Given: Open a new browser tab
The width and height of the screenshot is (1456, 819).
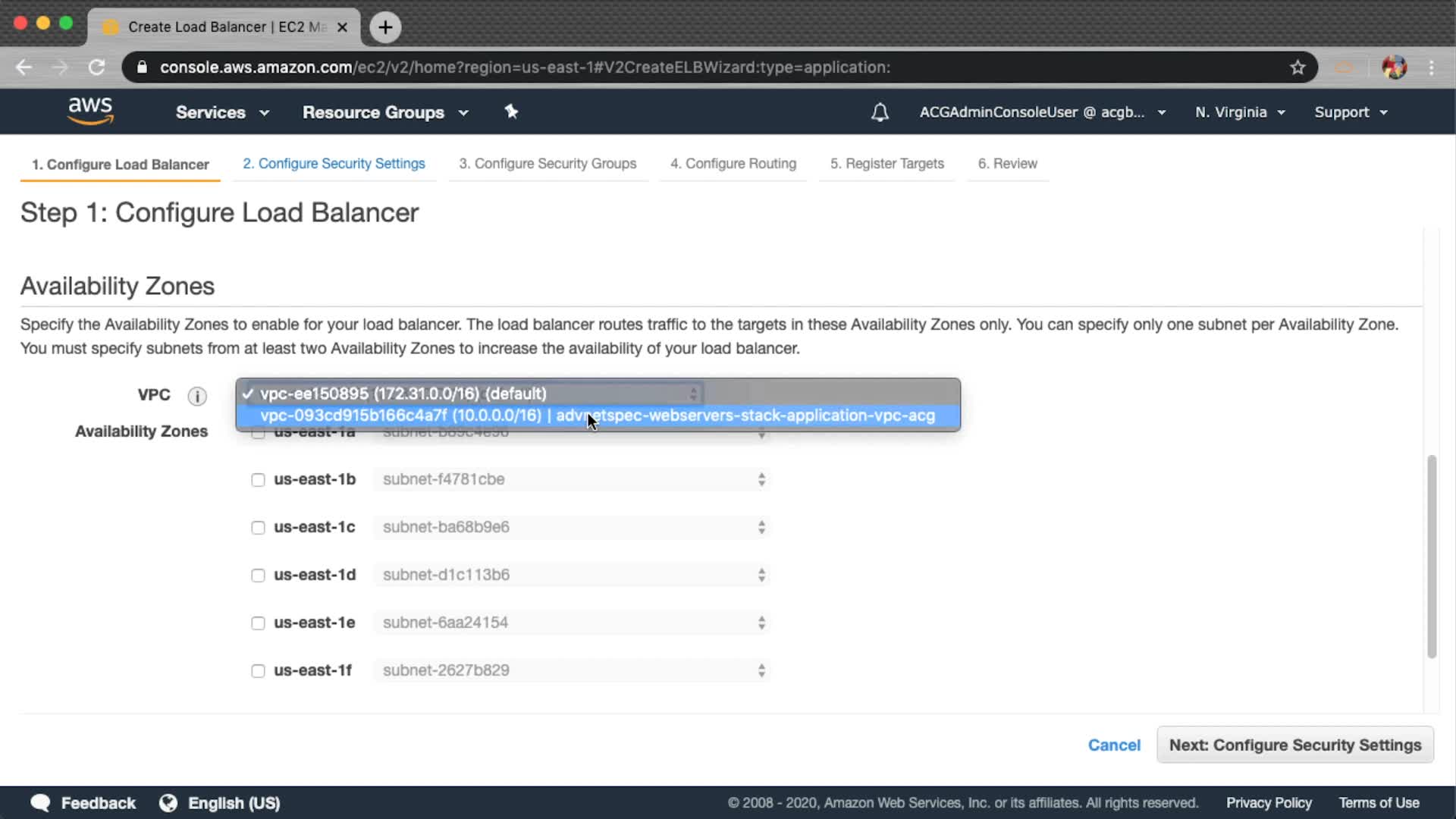Looking at the screenshot, I should point(385,27).
